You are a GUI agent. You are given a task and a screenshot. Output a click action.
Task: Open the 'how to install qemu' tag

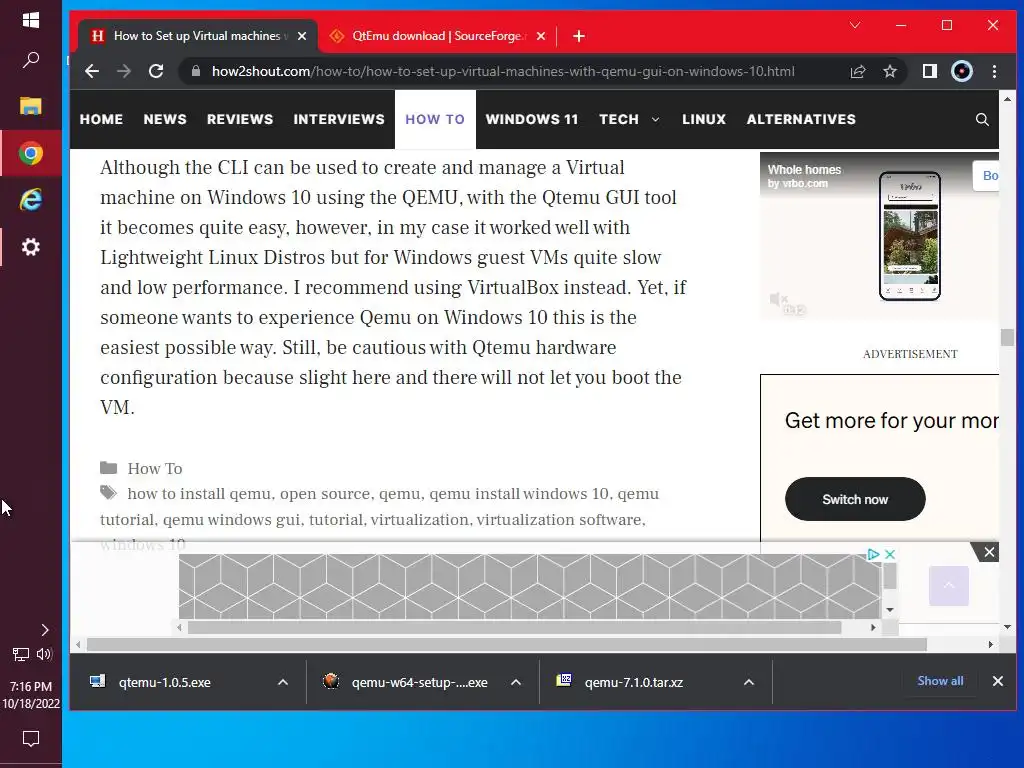[x=199, y=494]
